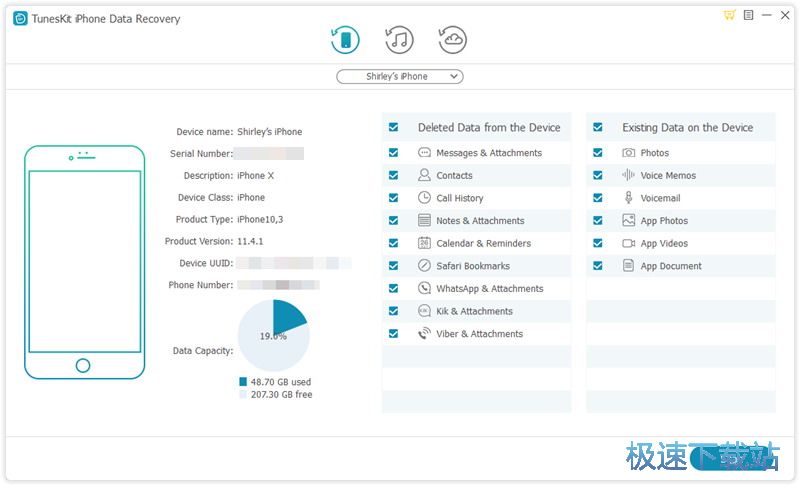Toggle the Contacts checkbox
This screenshot has width=800, height=486.
point(393,175)
